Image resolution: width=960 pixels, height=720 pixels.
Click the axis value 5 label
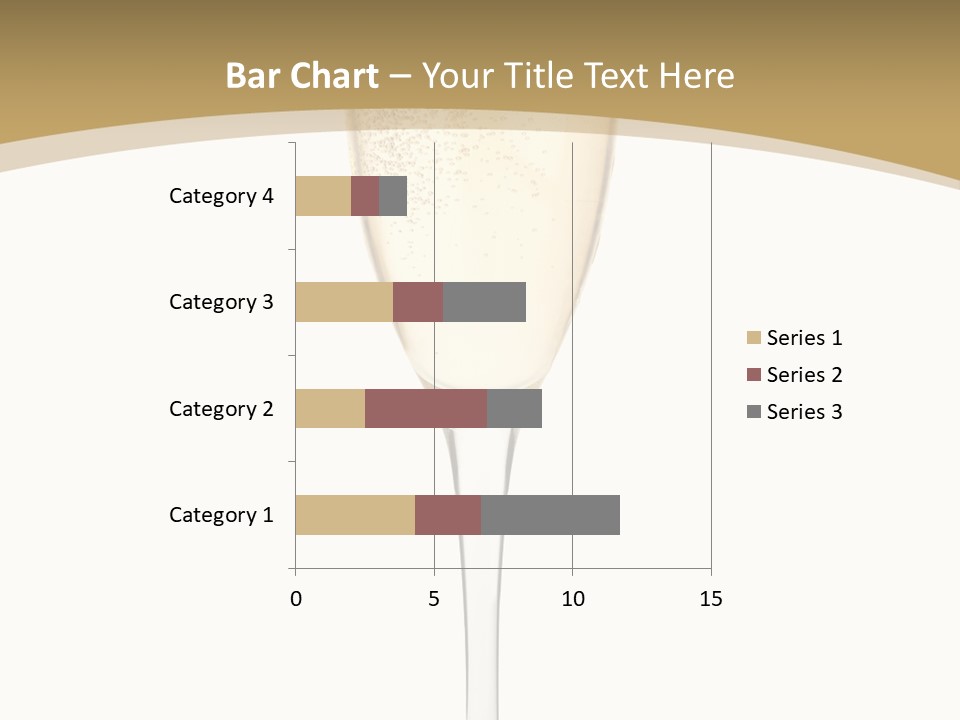point(434,599)
